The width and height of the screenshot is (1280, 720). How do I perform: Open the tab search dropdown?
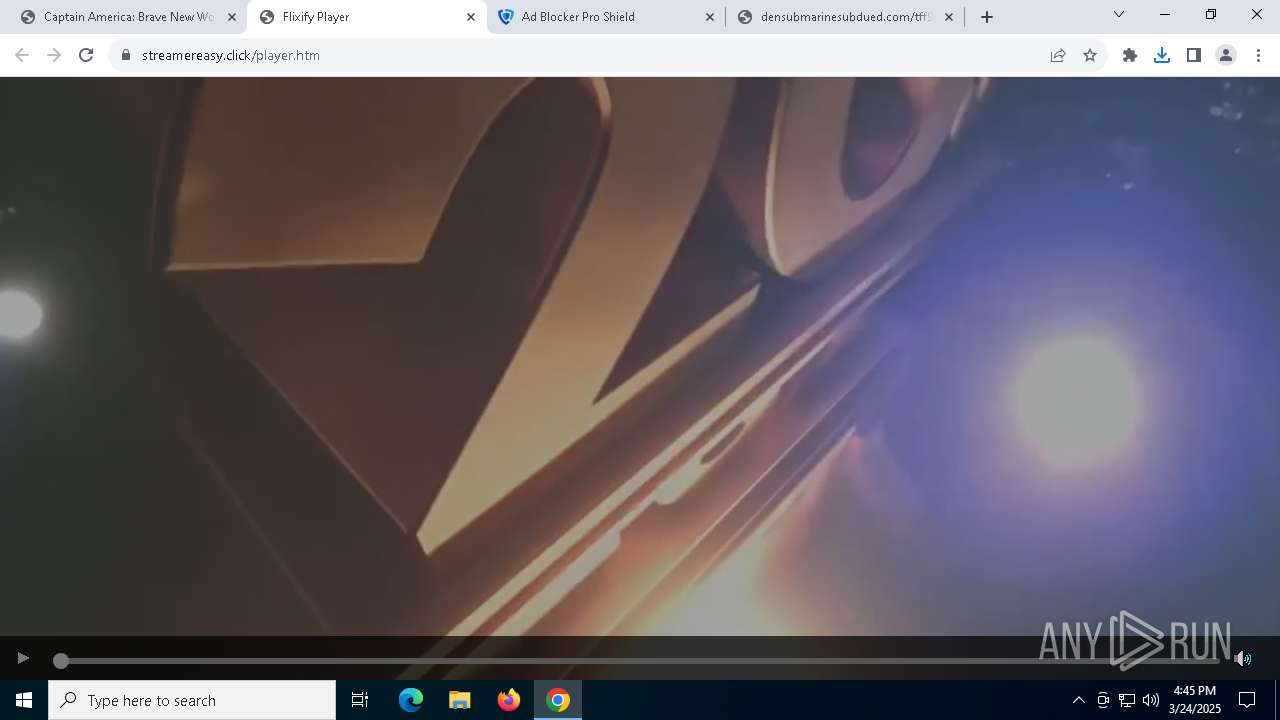(1119, 14)
